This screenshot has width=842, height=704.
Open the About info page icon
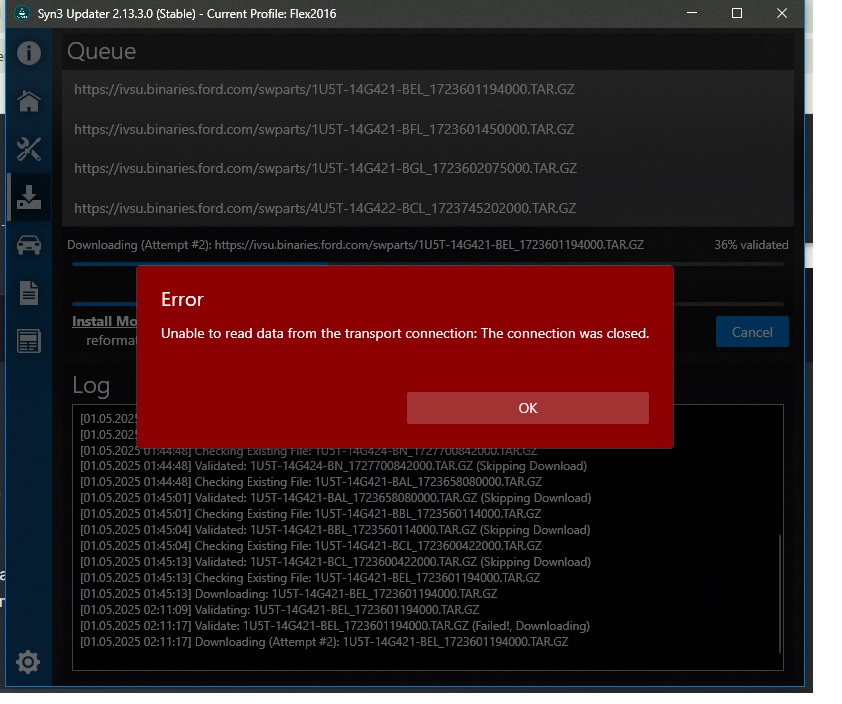pos(28,53)
